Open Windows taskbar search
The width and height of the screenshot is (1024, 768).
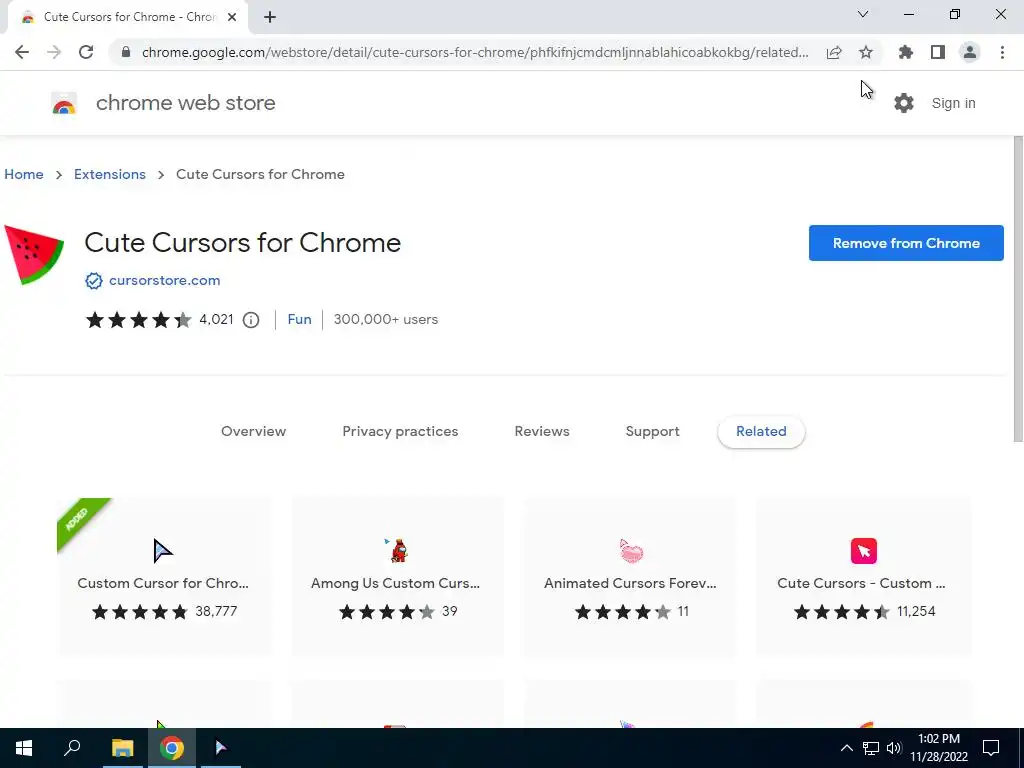(72, 748)
